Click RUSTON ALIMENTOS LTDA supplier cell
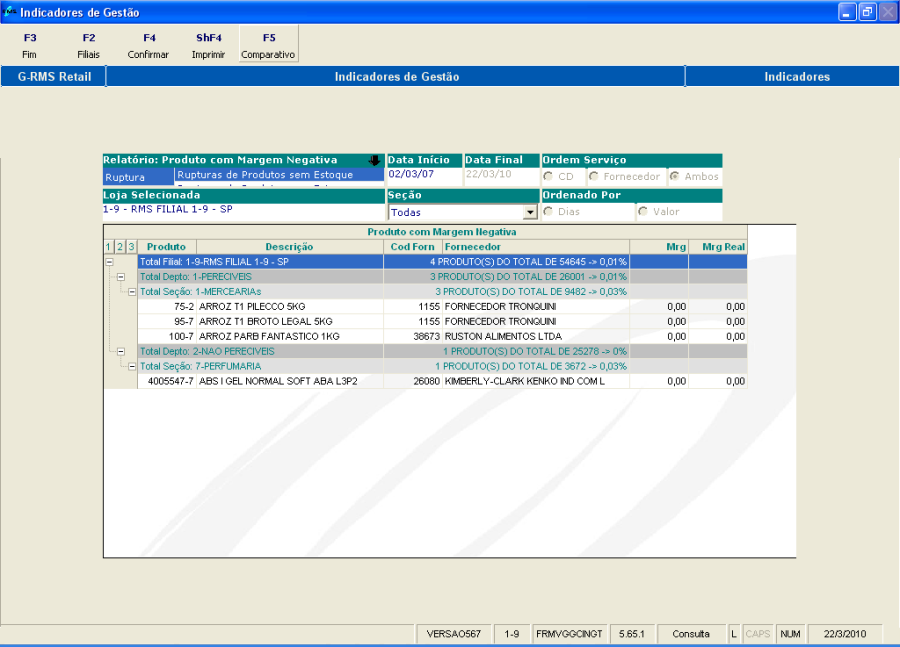 click(536, 336)
